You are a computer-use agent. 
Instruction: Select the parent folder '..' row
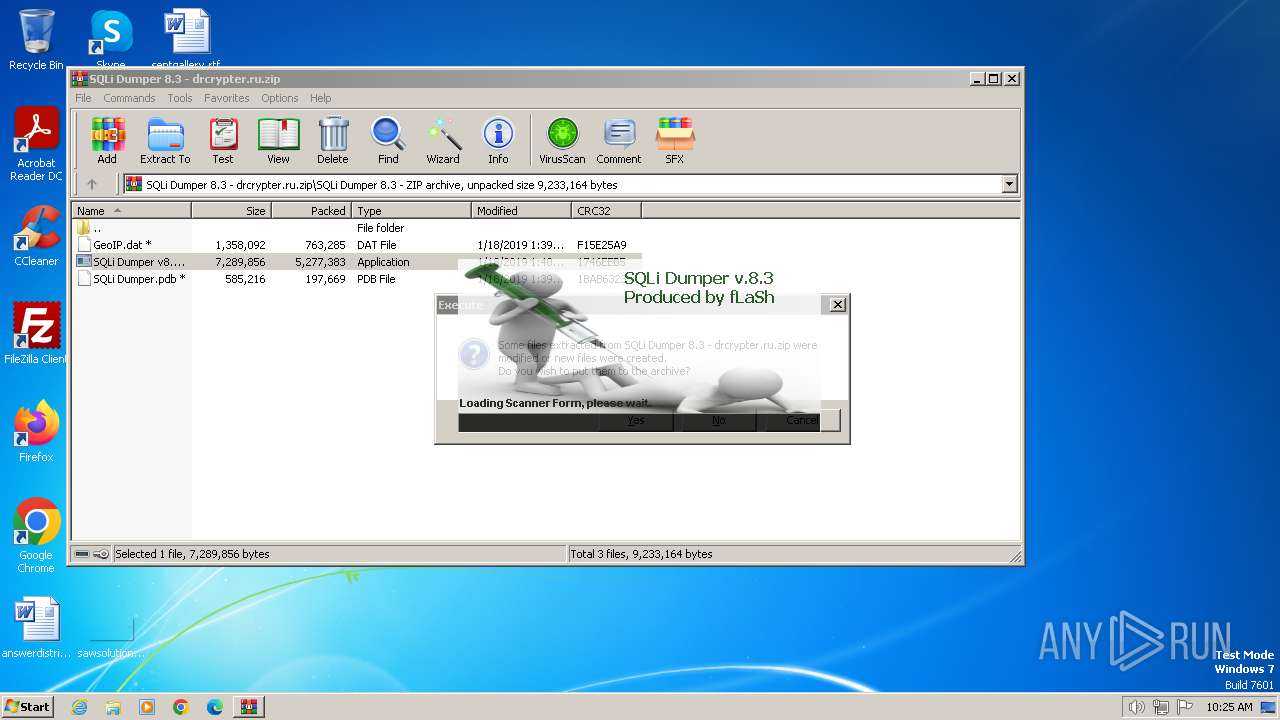(357, 228)
